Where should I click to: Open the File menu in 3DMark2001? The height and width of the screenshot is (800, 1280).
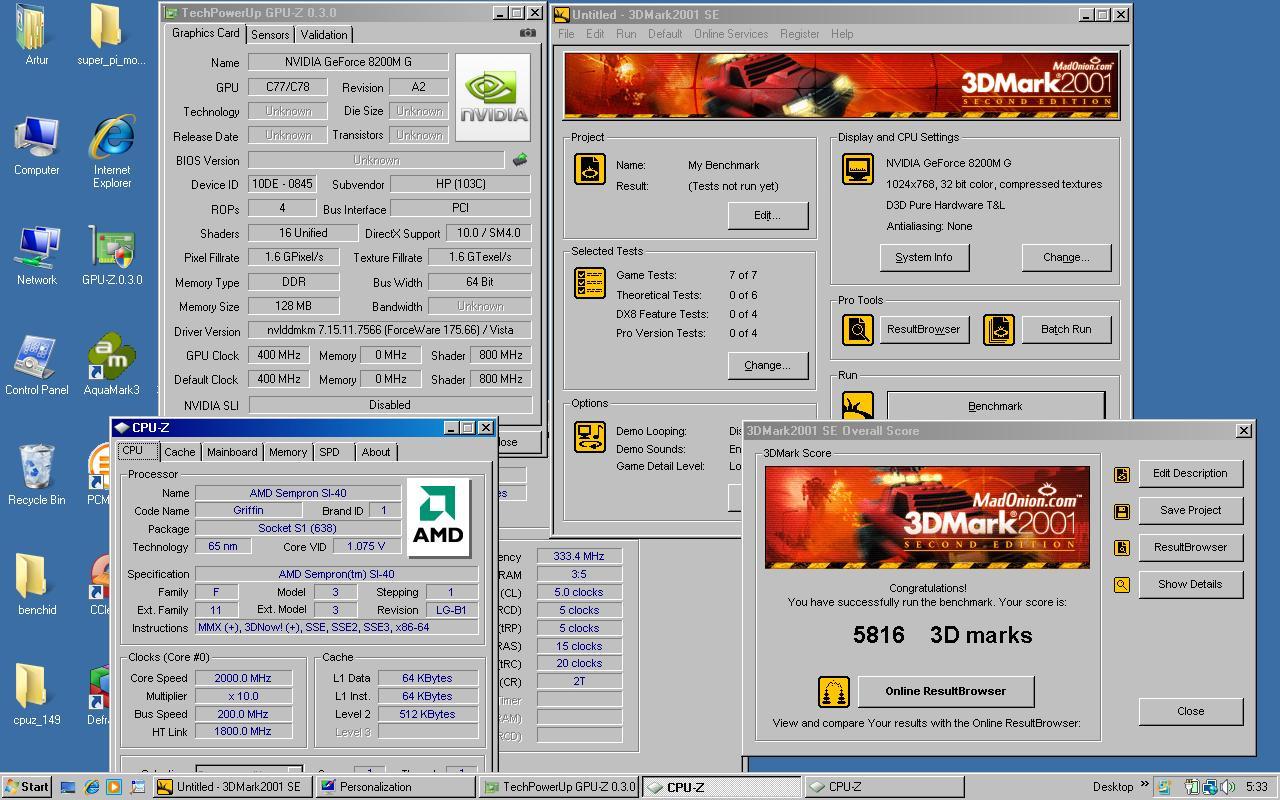(566, 34)
